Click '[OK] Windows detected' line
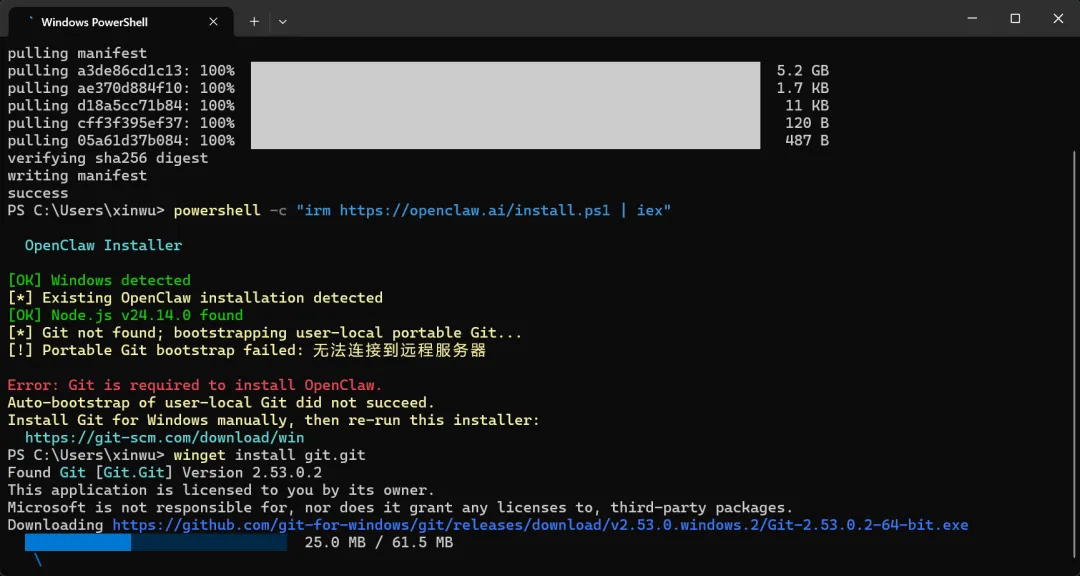1080x576 pixels. 99,280
